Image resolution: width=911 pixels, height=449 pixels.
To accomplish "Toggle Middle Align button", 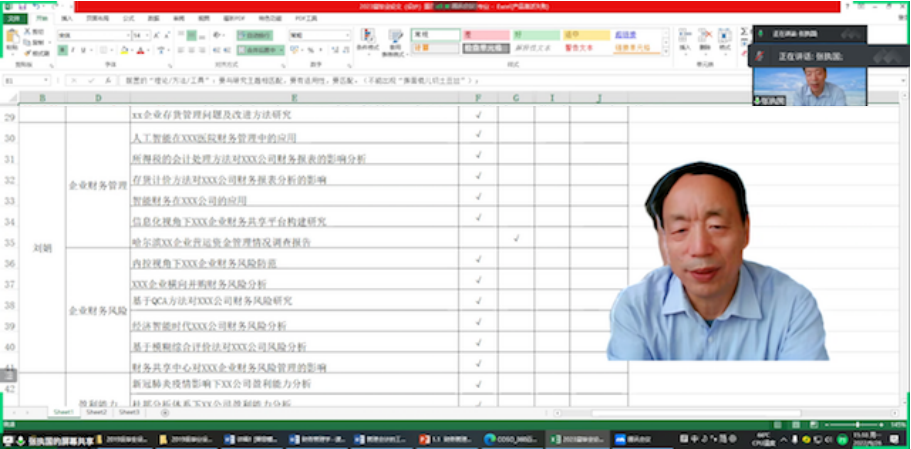I will tap(192, 35).
